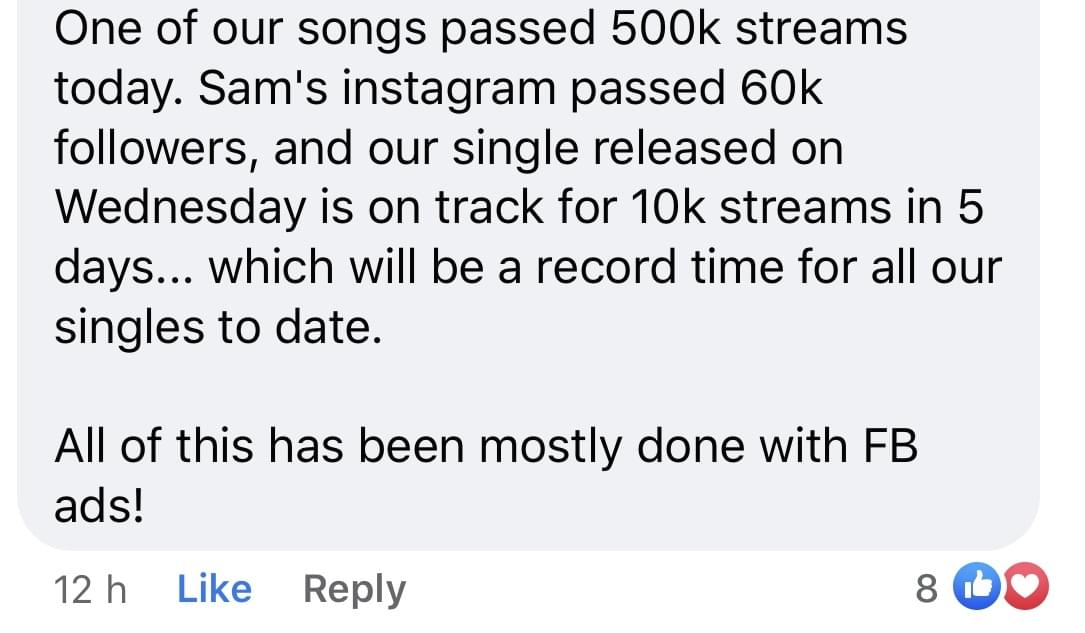Image resolution: width=1085 pixels, height=633 pixels.
Task: Click the phrase "singles to date."
Action: click(x=218, y=328)
